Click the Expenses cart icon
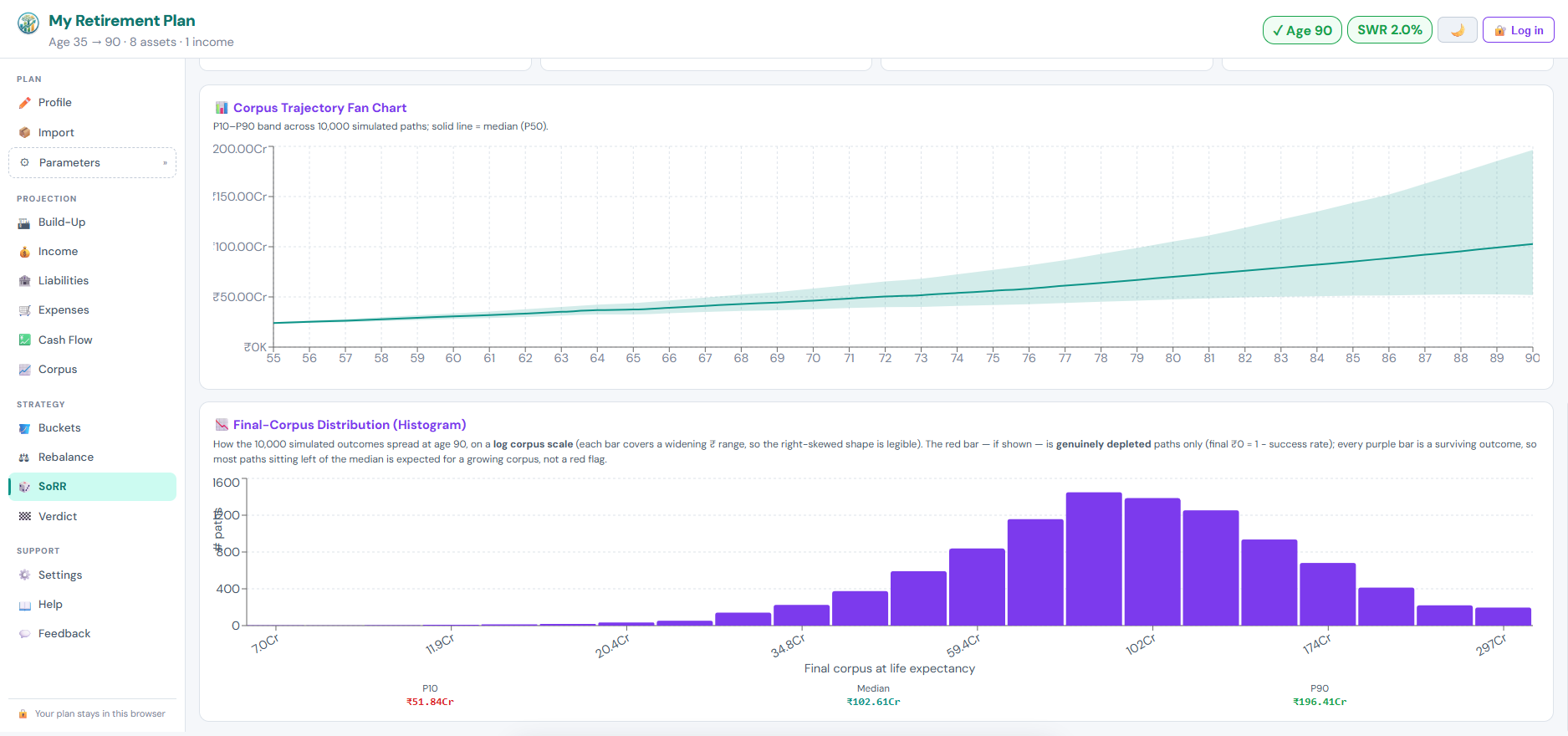 click(x=25, y=310)
